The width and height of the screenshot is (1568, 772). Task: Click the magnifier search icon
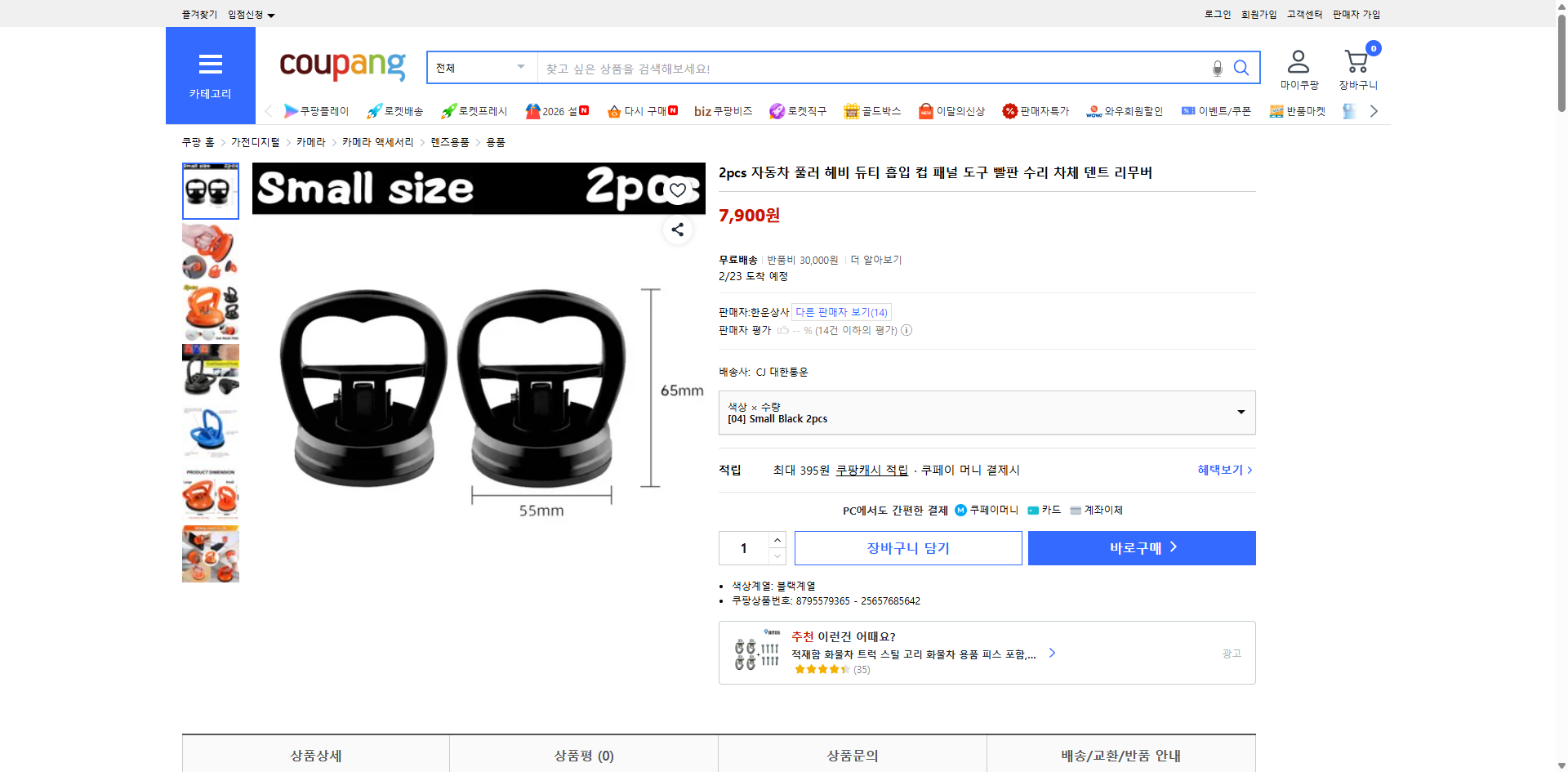[1241, 69]
